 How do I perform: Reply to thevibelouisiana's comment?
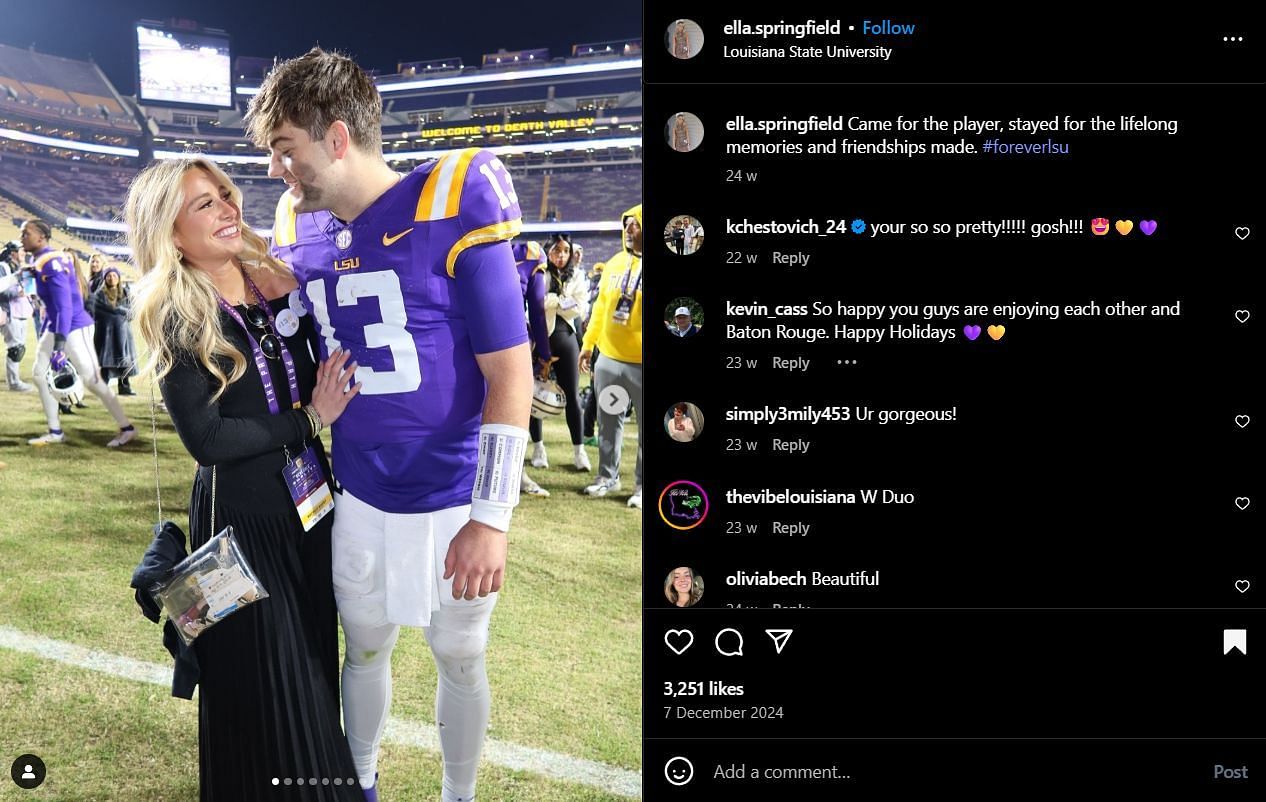pyautogui.click(x=791, y=528)
